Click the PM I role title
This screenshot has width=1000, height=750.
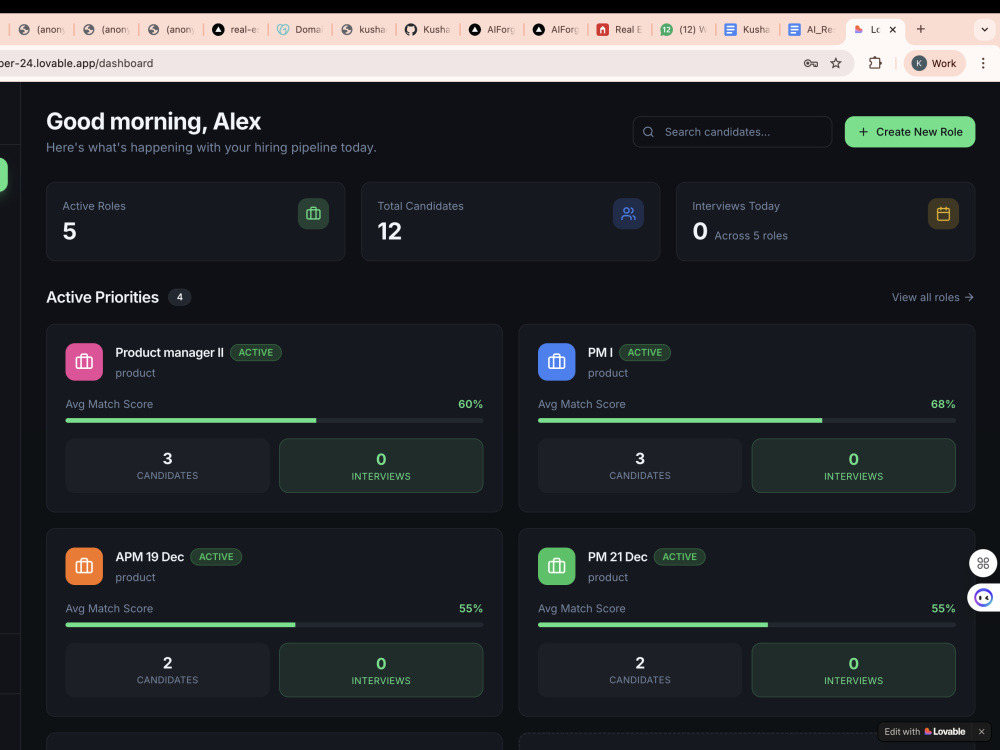600,353
